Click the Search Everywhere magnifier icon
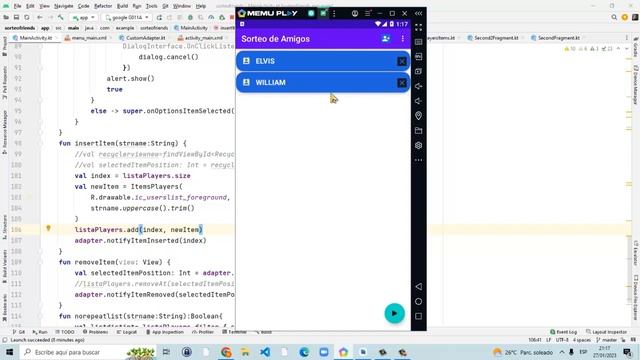The width and height of the screenshot is (640, 360). pyautogui.click(x=614, y=17)
